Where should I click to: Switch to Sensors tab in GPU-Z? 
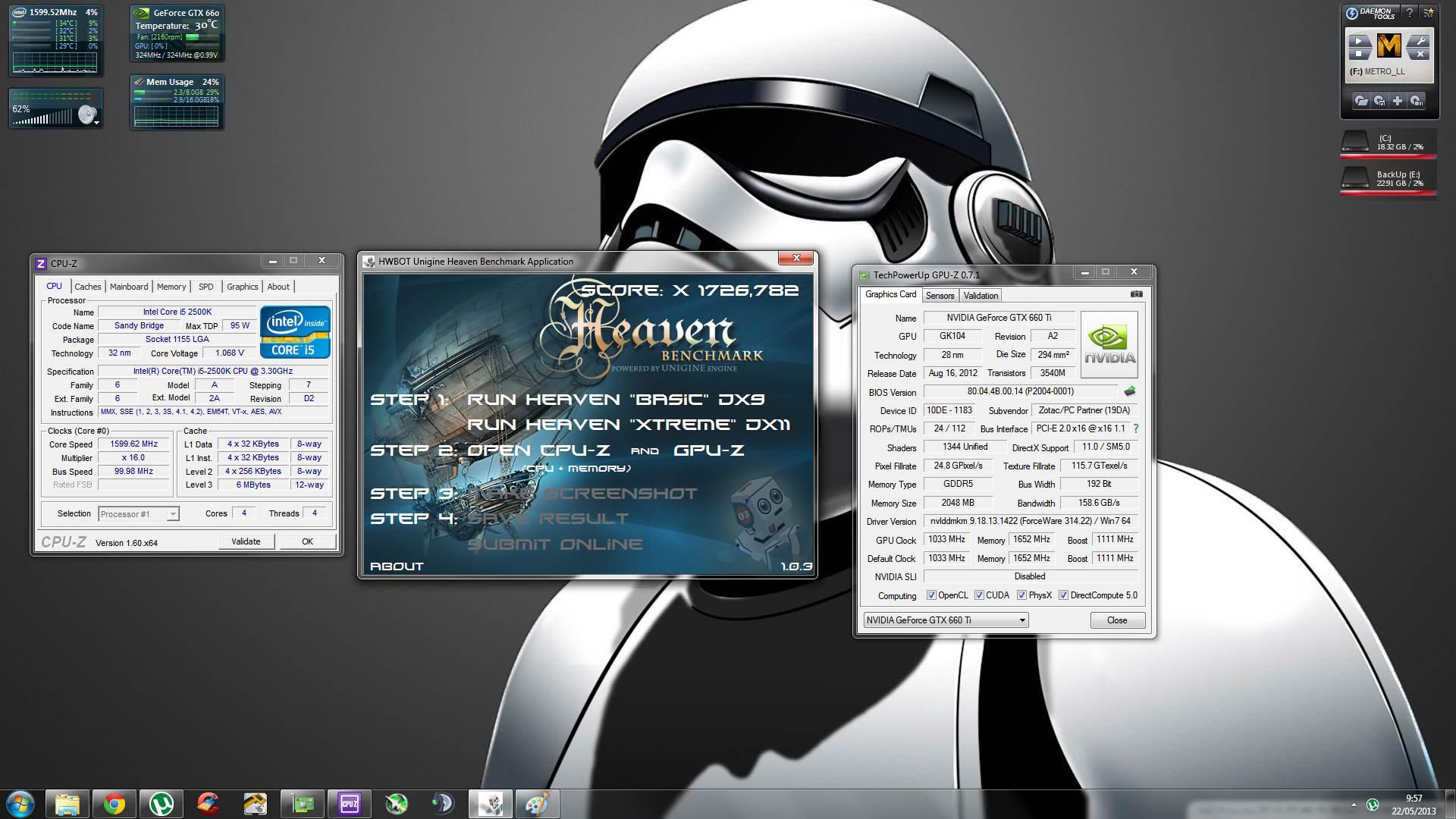pos(940,296)
